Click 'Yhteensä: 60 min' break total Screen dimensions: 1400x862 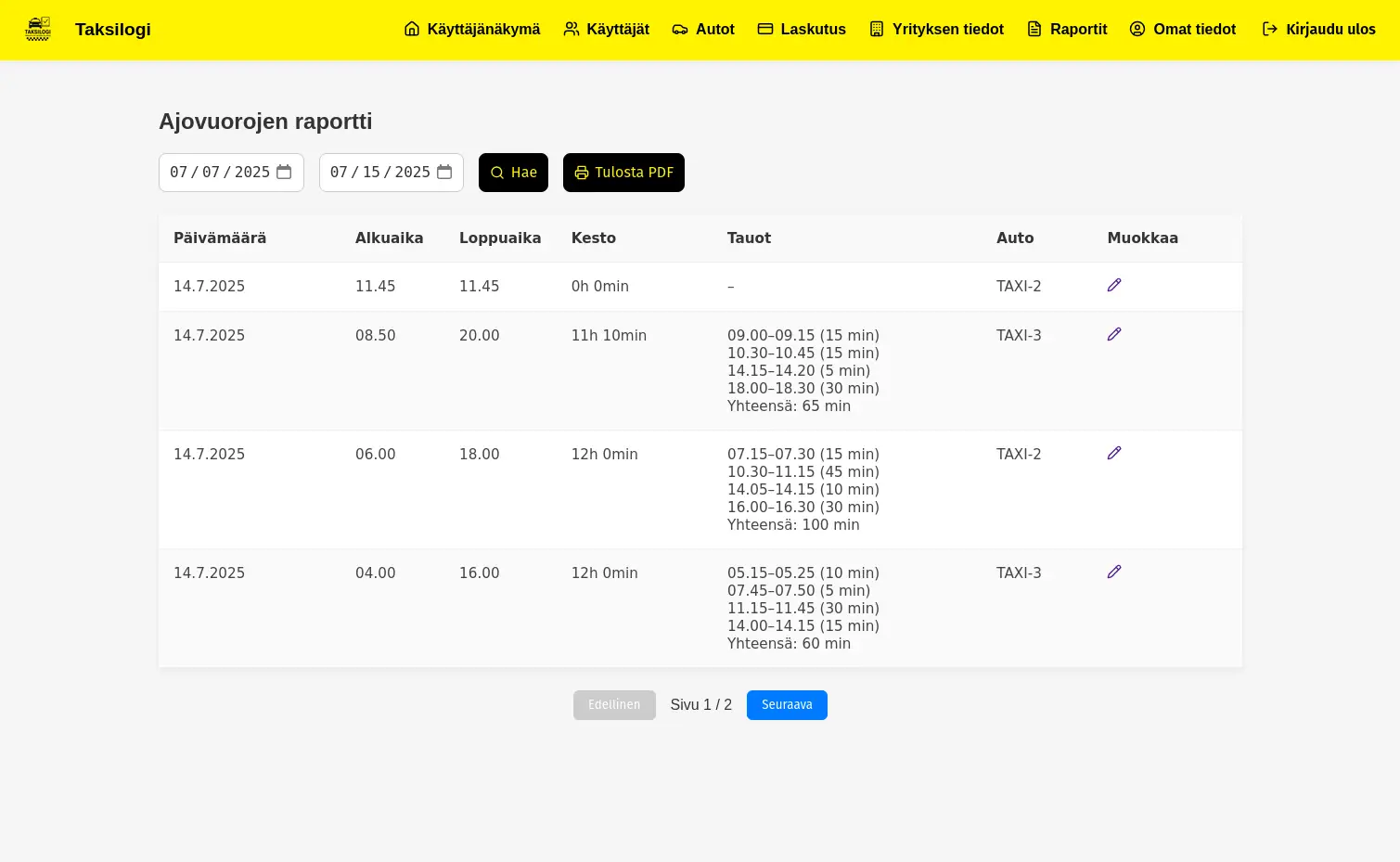789,643
